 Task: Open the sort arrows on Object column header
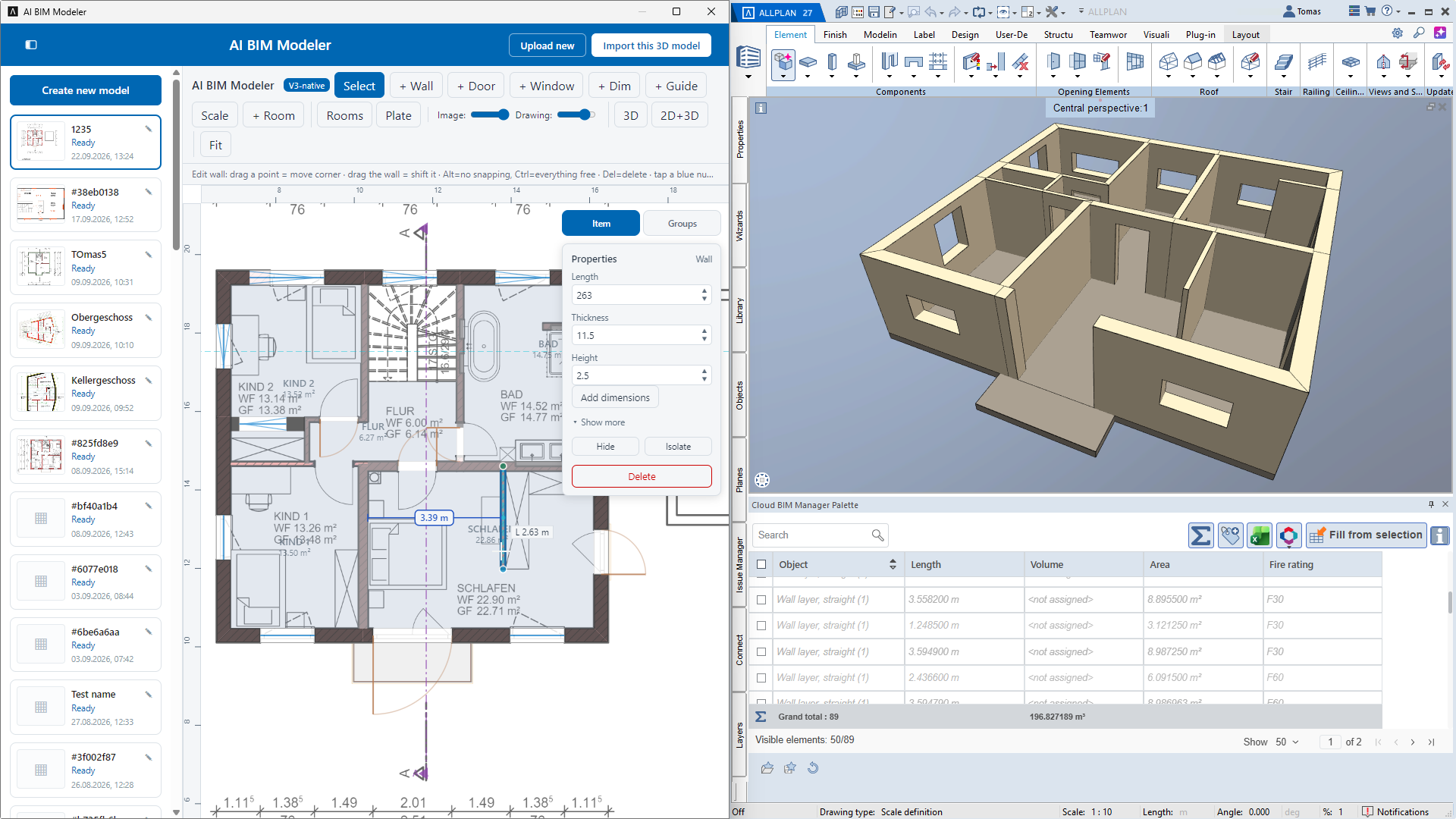pos(893,564)
